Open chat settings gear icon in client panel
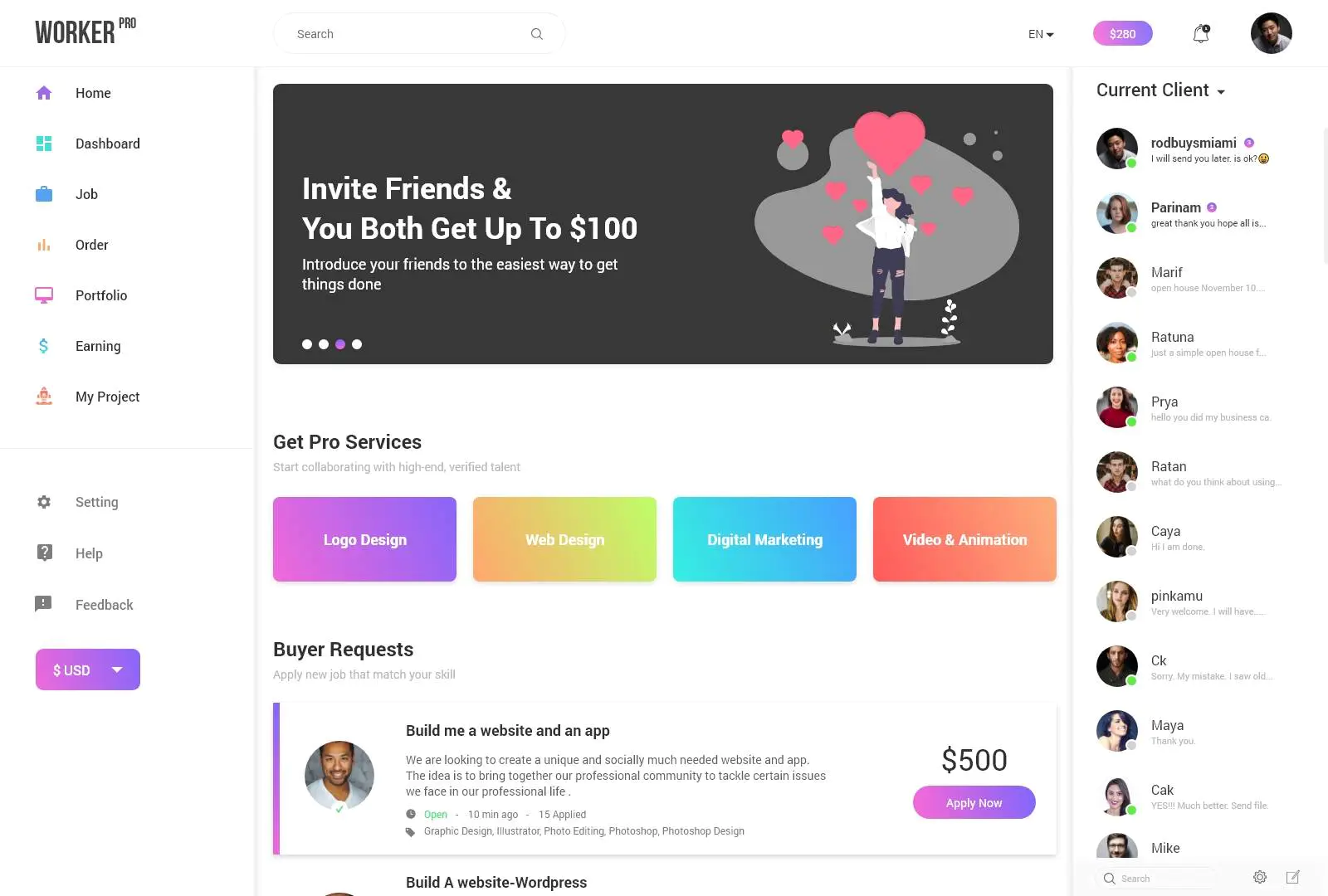 (x=1260, y=878)
